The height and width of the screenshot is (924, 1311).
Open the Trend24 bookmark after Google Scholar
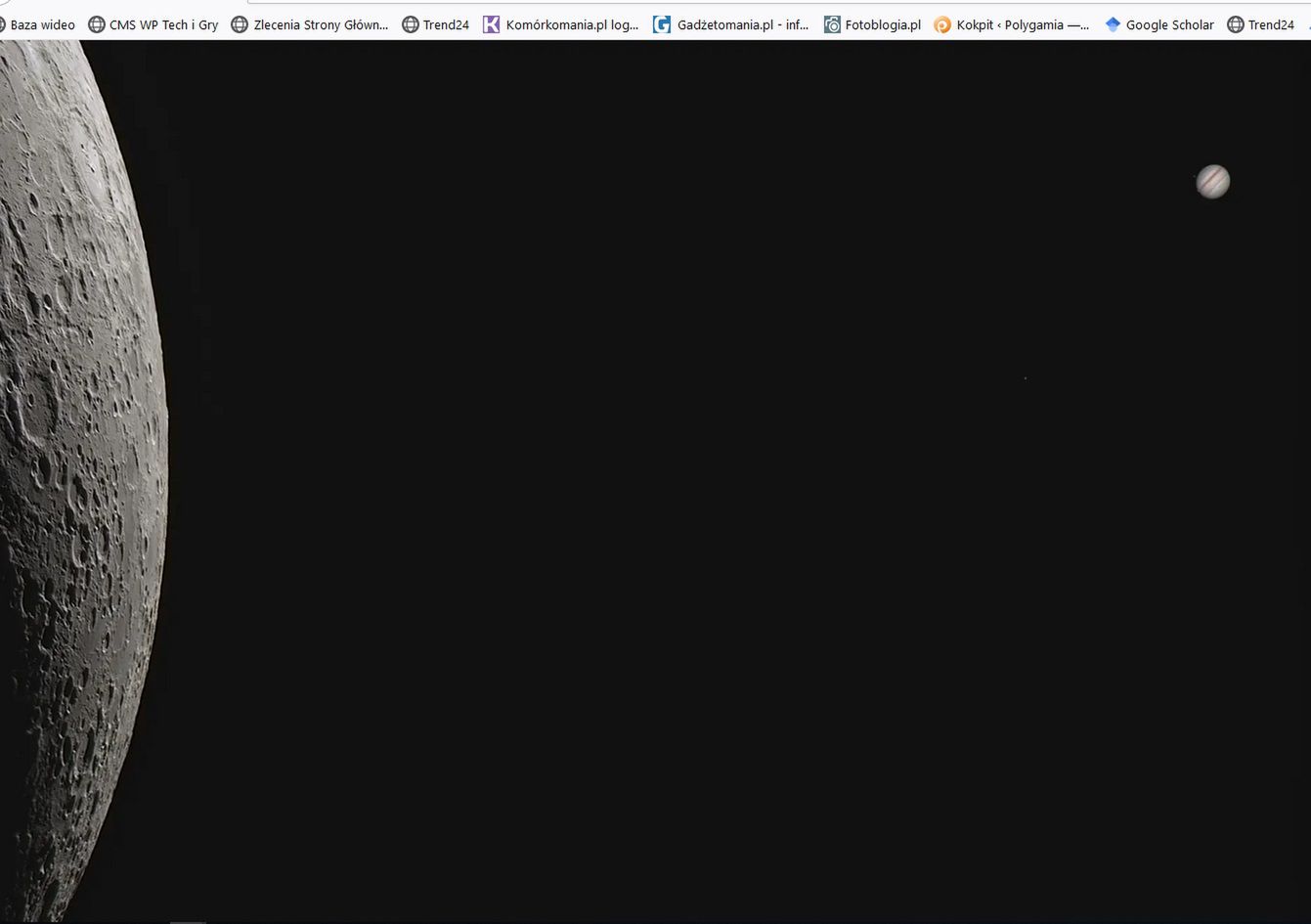(x=1261, y=24)
